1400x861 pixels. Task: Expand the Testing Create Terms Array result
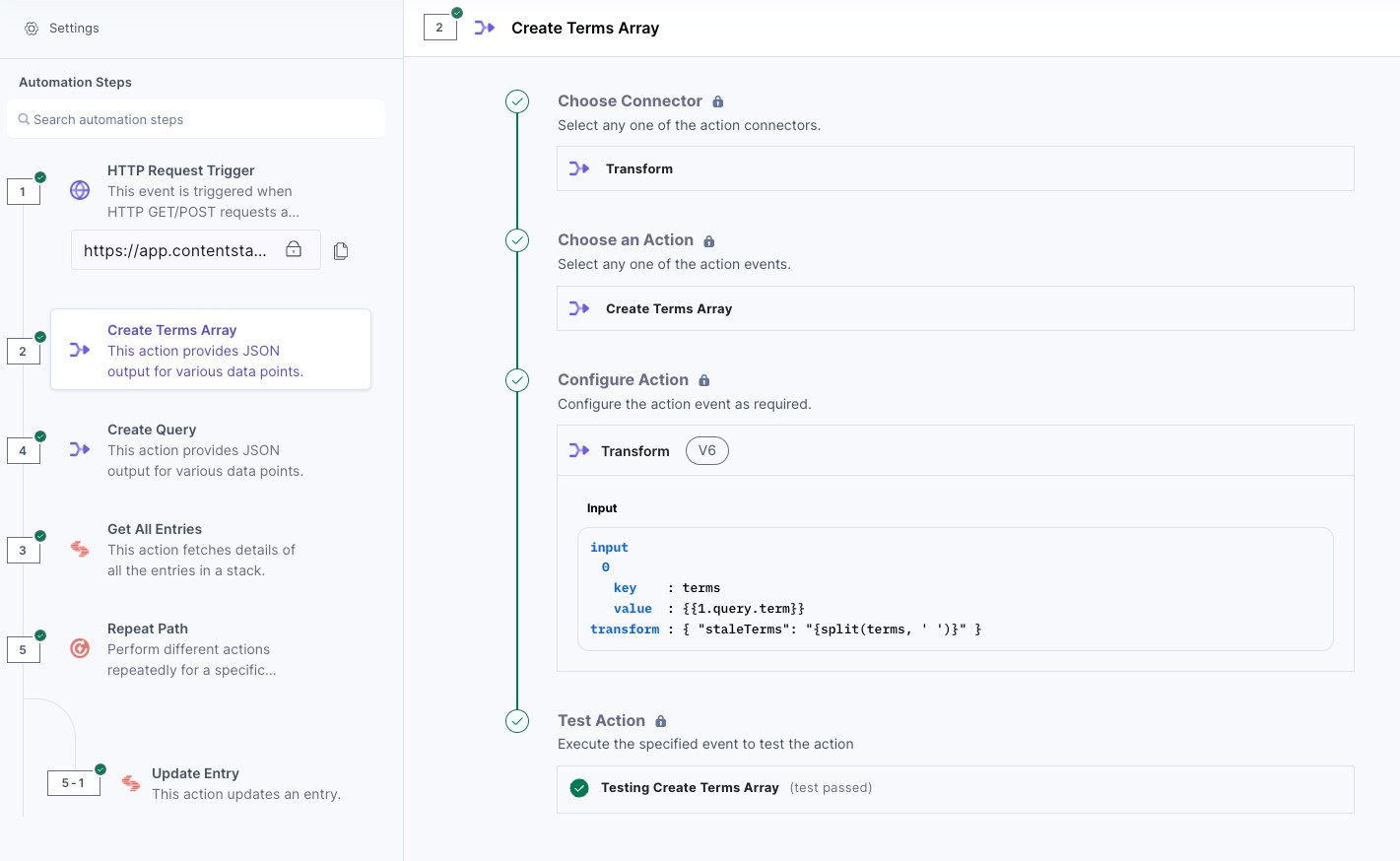[x=955, y=789]
